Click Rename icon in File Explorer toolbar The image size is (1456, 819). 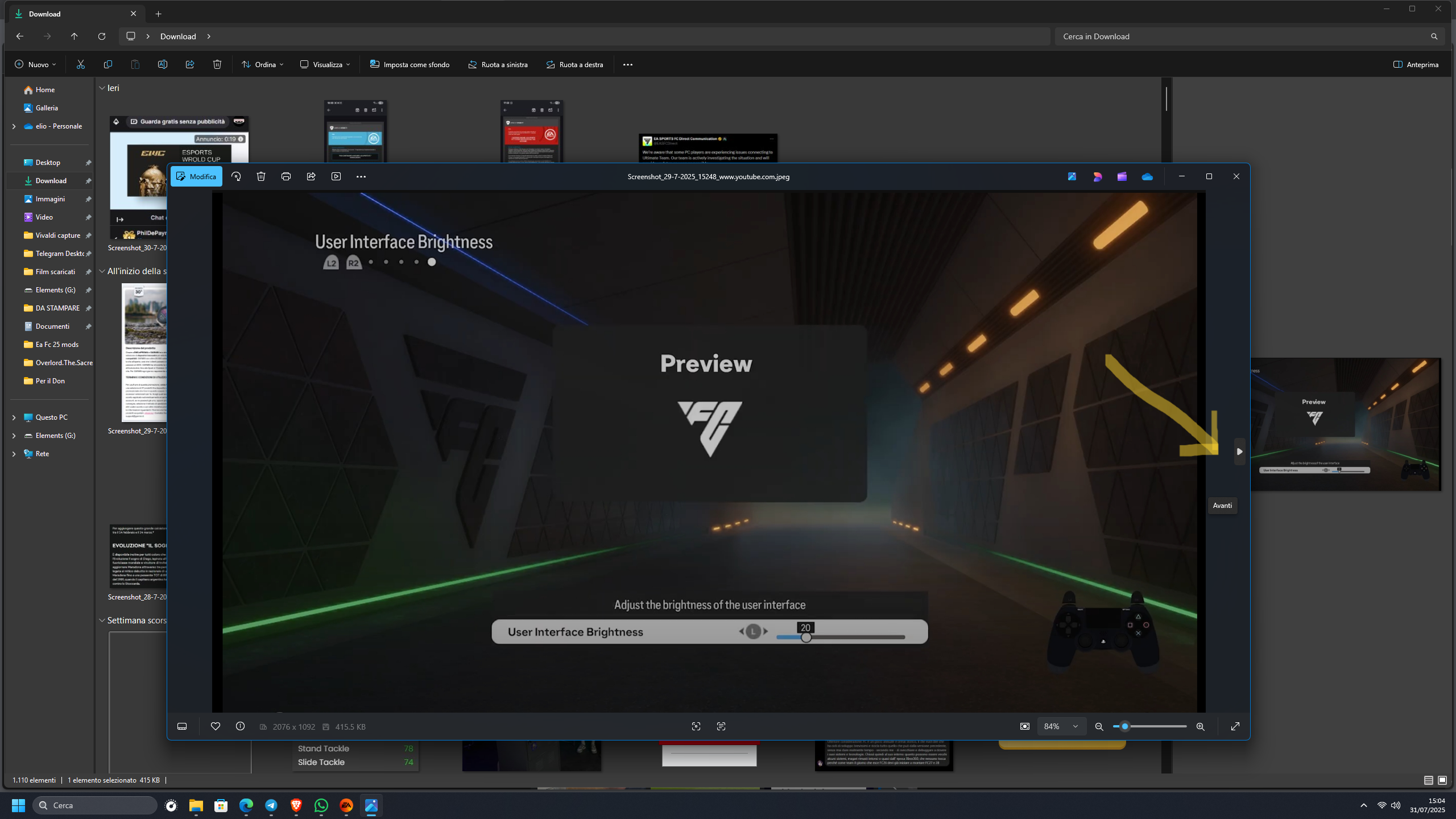click(163, 64)
